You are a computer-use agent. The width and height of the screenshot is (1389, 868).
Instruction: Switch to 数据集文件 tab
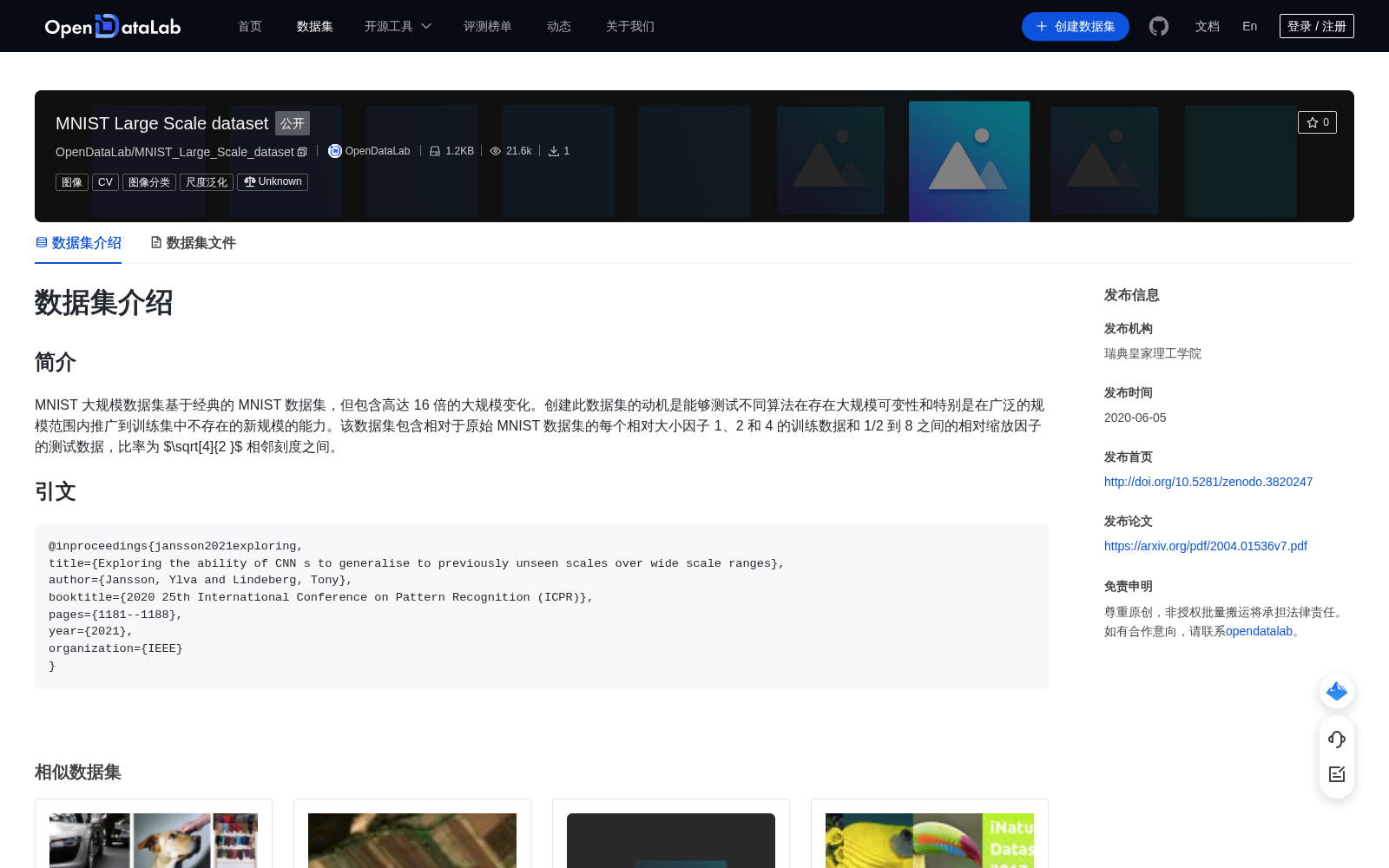[x=193, y=243]
